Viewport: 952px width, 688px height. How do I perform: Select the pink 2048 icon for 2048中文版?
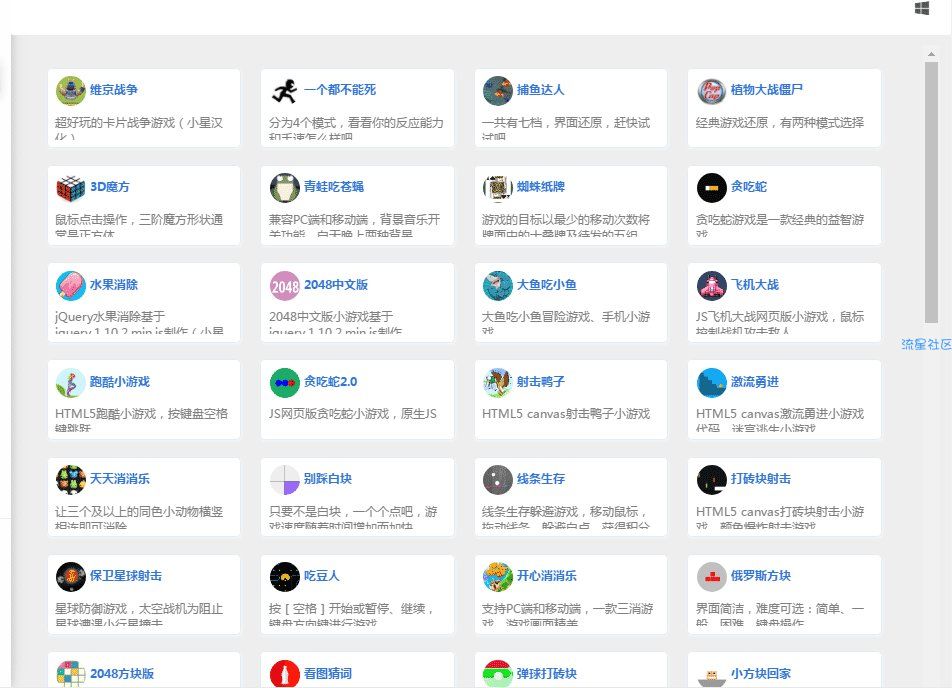(285, 285)
